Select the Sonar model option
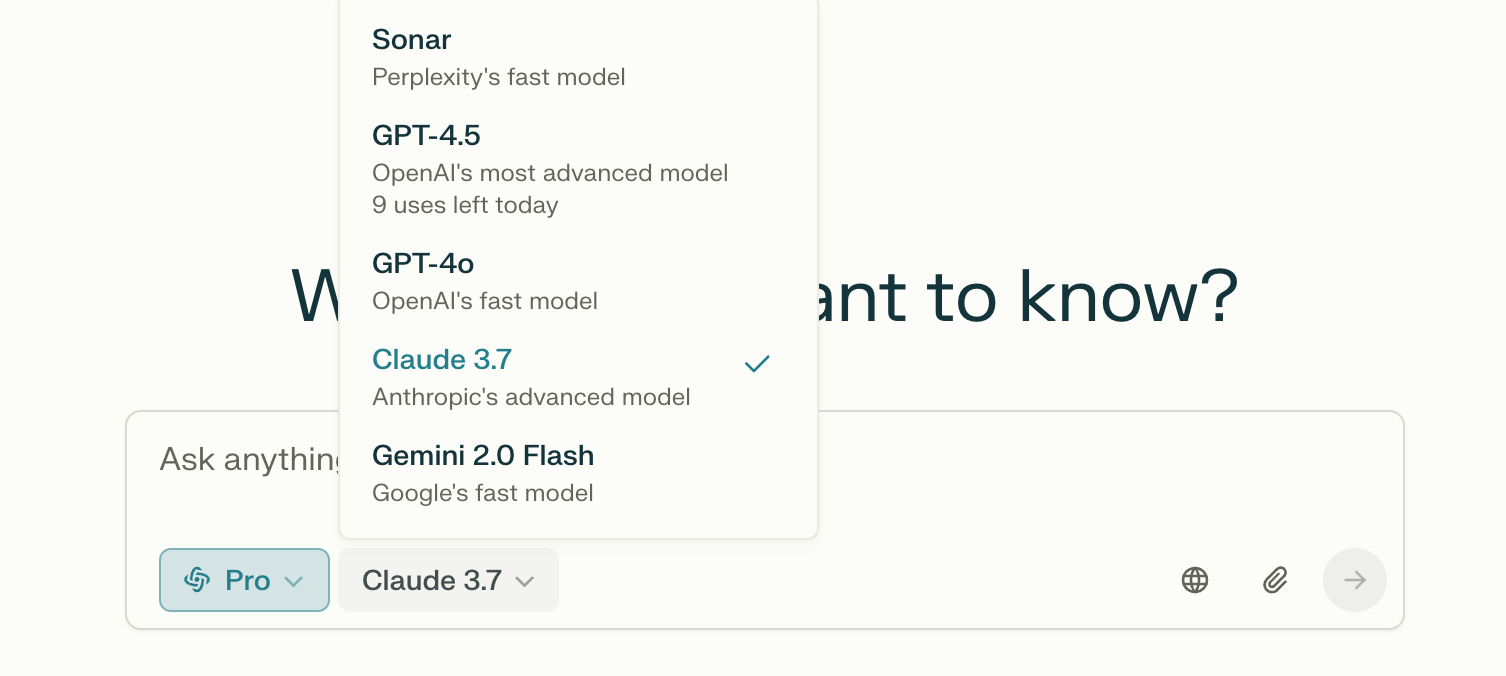 tap(578, 57)
